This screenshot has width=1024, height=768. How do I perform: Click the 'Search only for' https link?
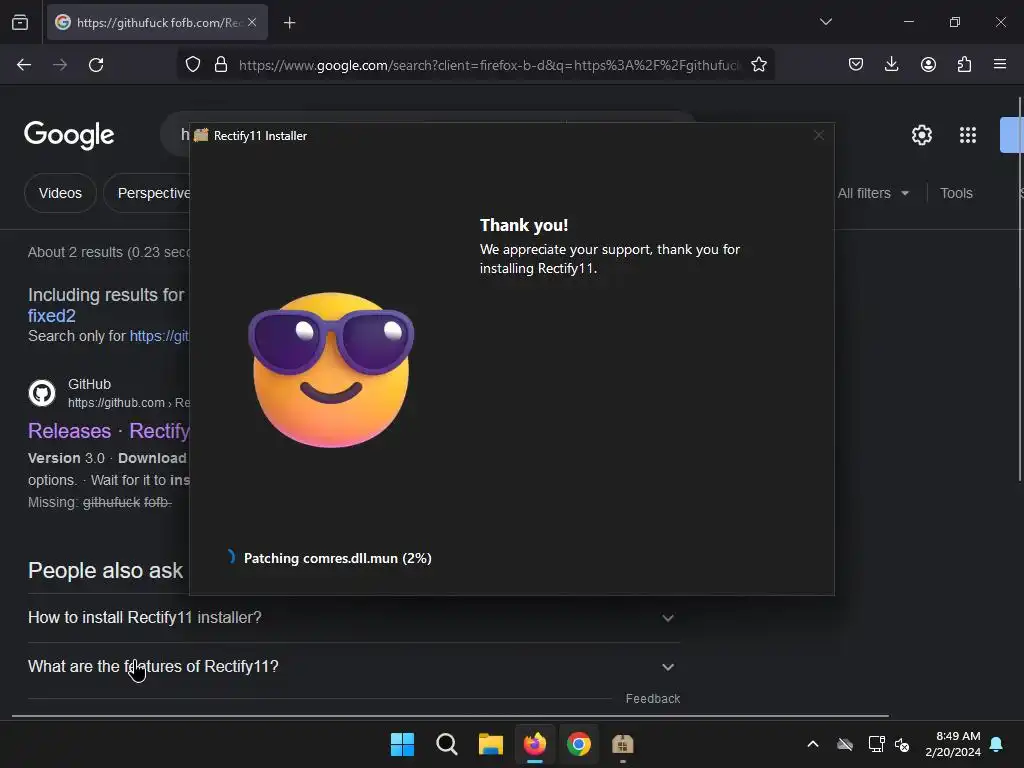[x=159, y=336]
